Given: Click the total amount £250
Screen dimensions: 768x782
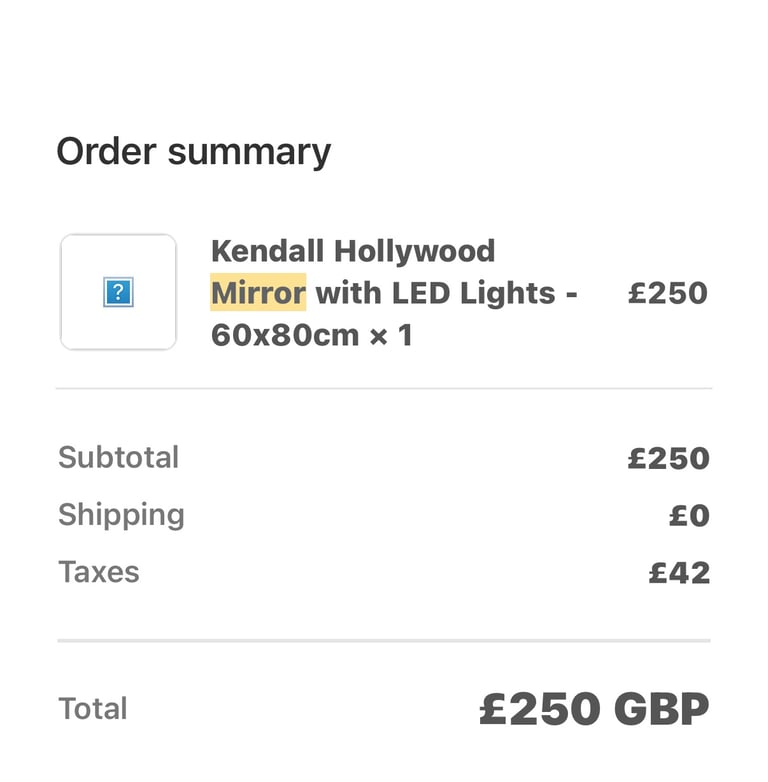Looking at the screenshot, I should pos(540,709).
